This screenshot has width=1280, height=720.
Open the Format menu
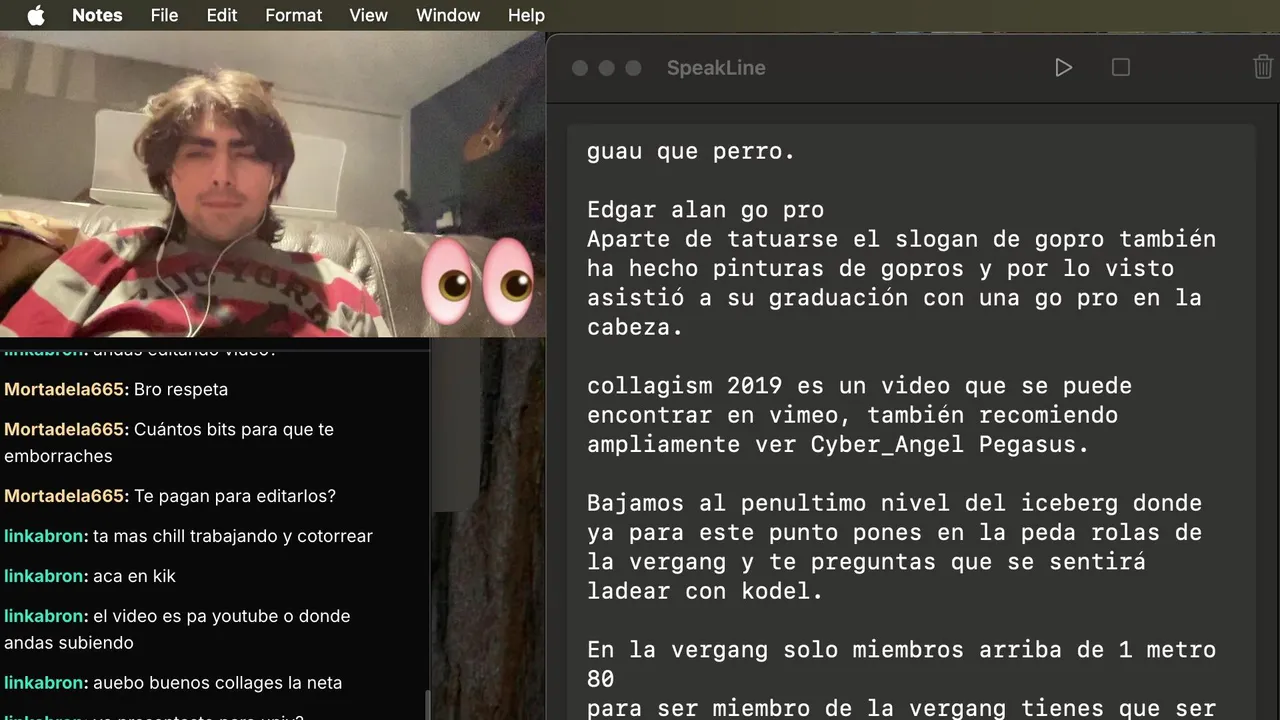294,15
